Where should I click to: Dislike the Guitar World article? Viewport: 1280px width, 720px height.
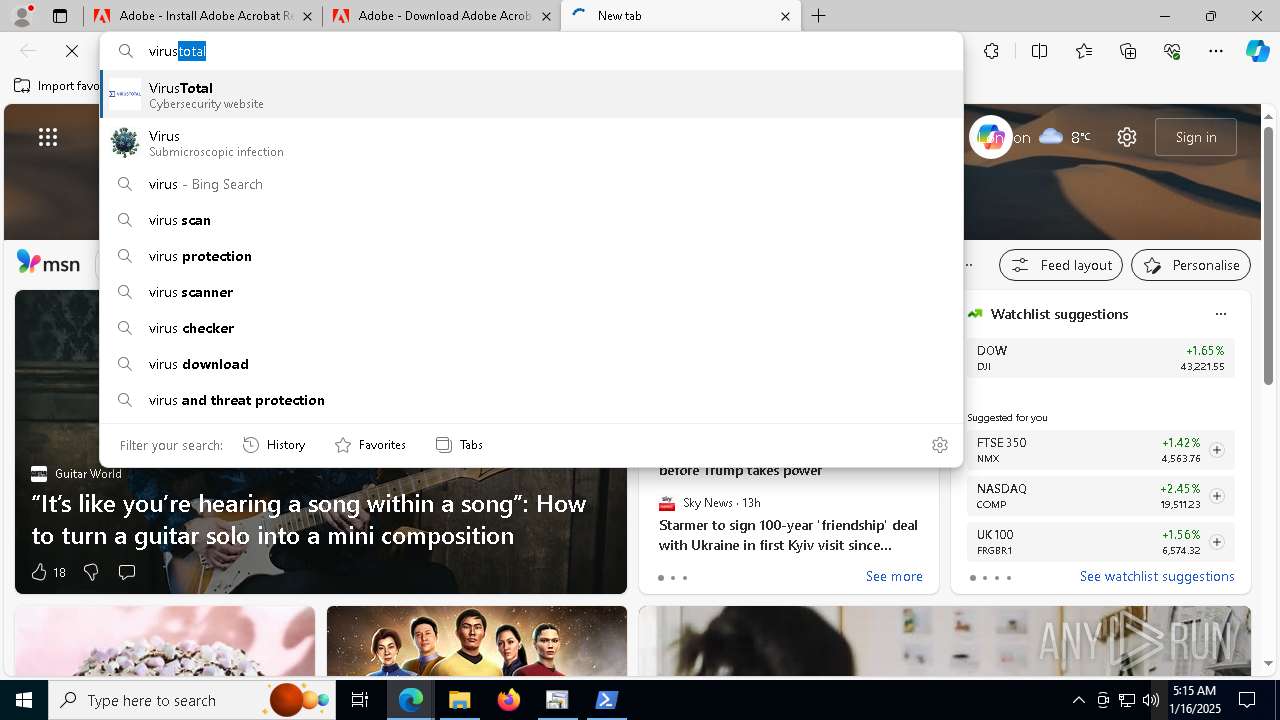[91, 572]
